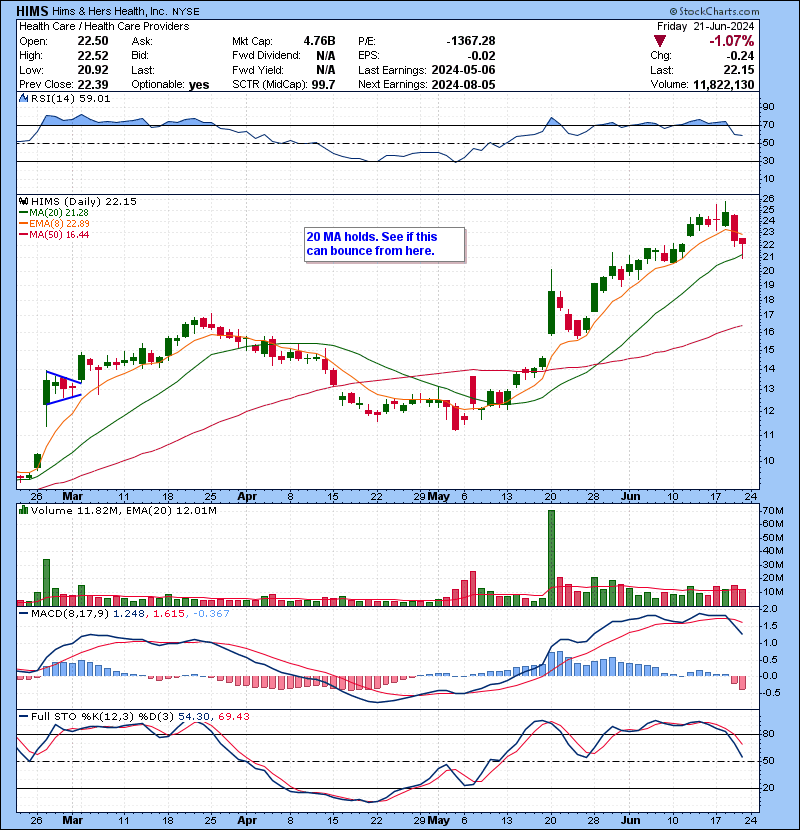This screenshot has width=800, height=830.
Task: Click the 70M label on the volume axis
Action: click(772, 511)
